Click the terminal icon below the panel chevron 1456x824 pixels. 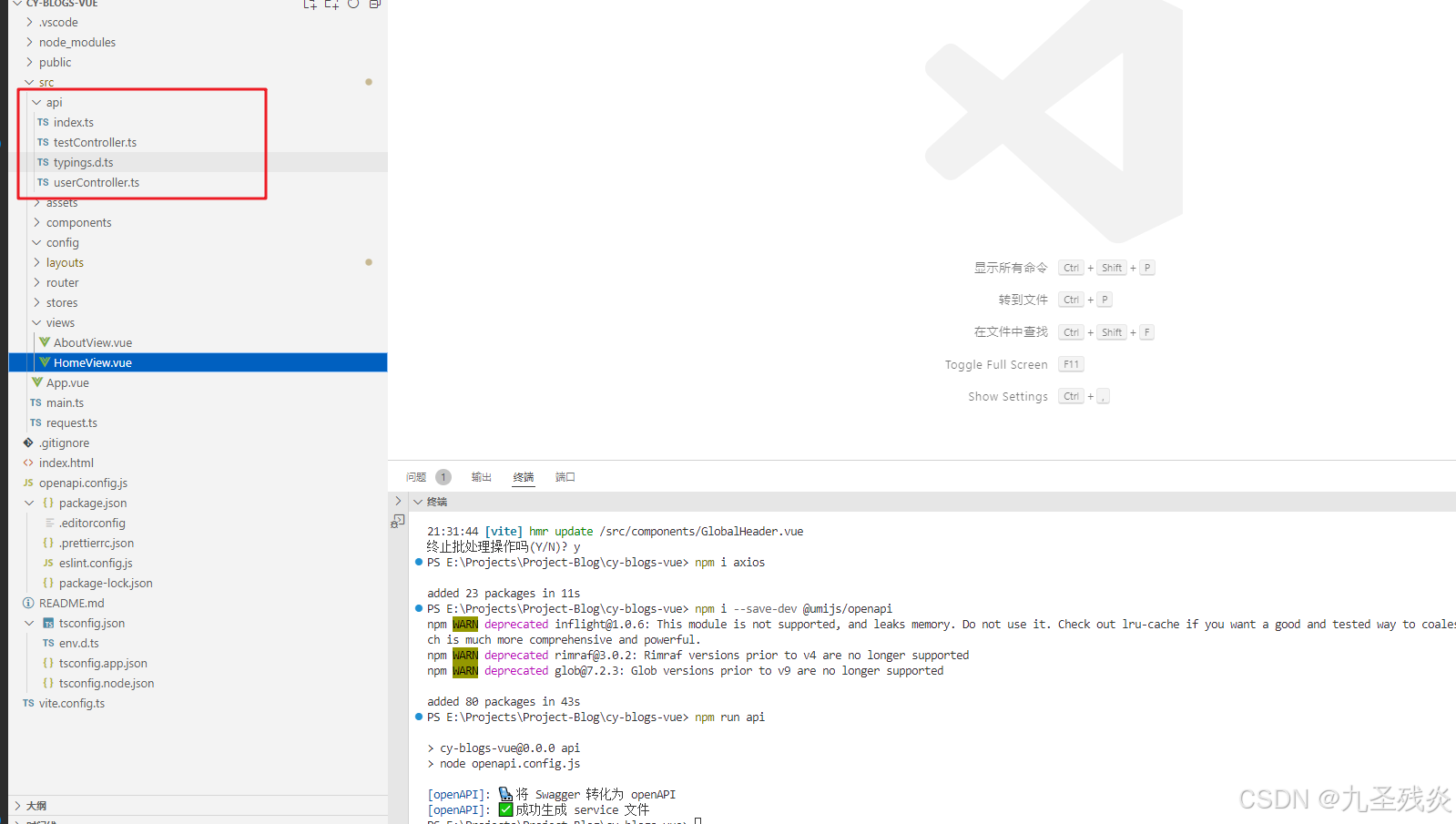[x=398, y=521]
